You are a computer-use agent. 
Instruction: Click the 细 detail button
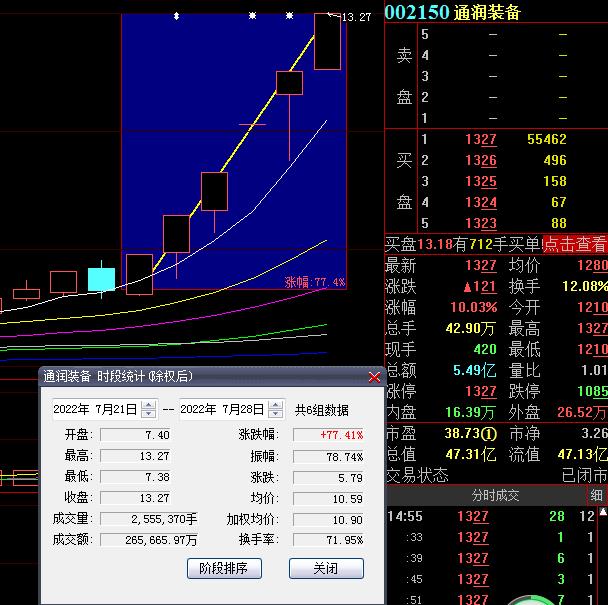point(597,495)
